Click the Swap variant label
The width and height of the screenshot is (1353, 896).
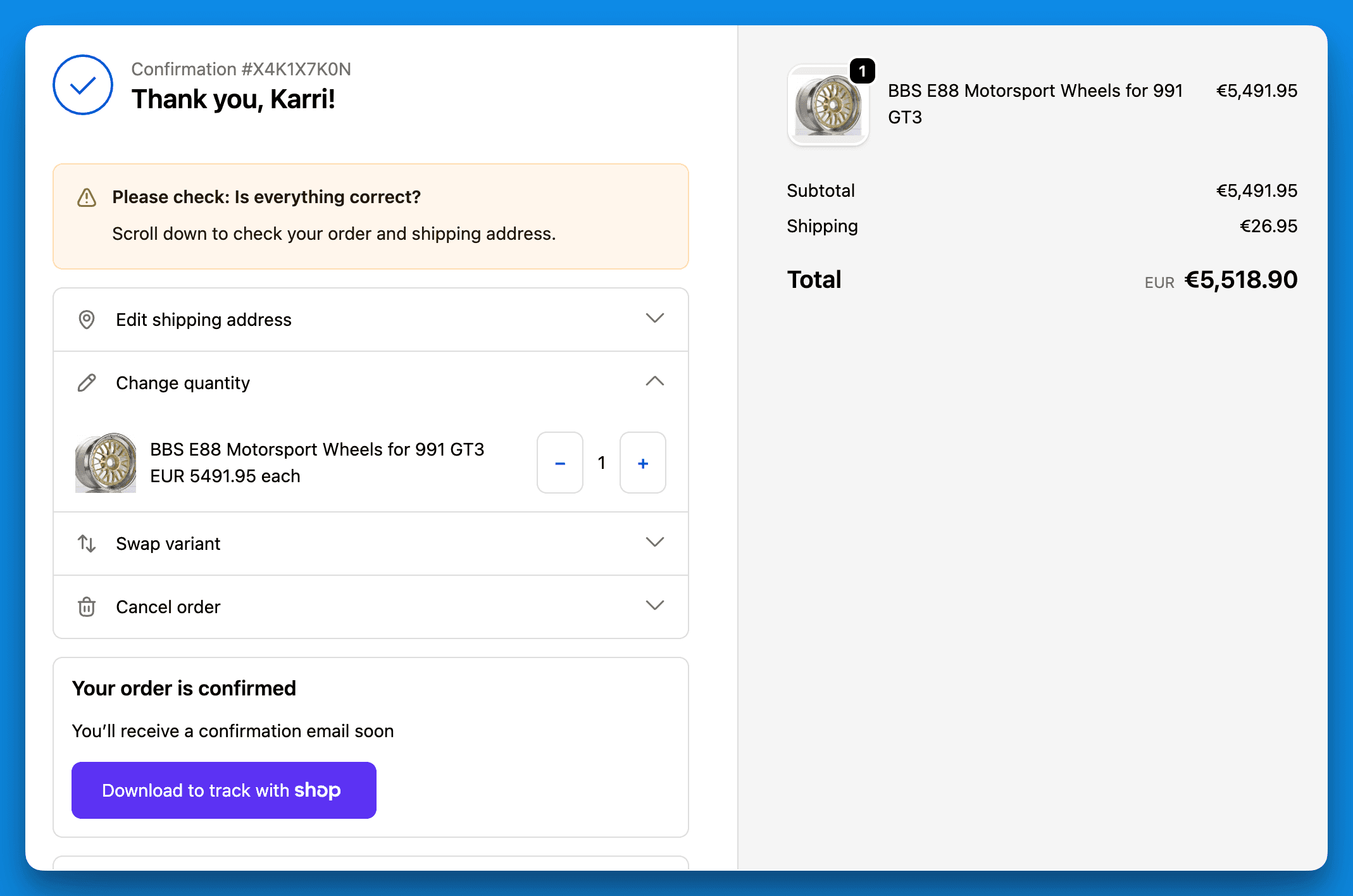168,544
